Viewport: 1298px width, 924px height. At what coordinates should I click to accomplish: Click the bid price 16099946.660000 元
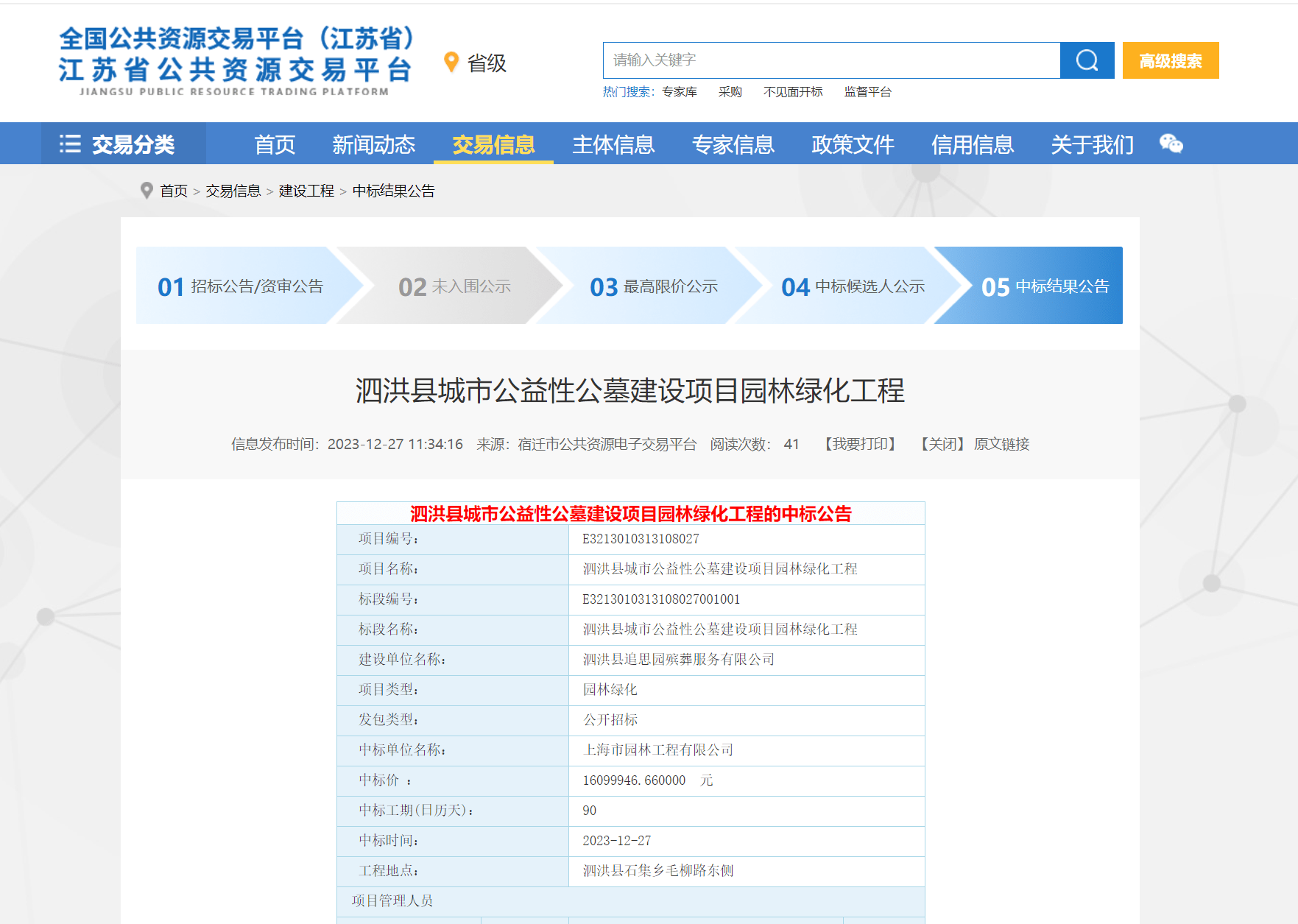point(648,780)
